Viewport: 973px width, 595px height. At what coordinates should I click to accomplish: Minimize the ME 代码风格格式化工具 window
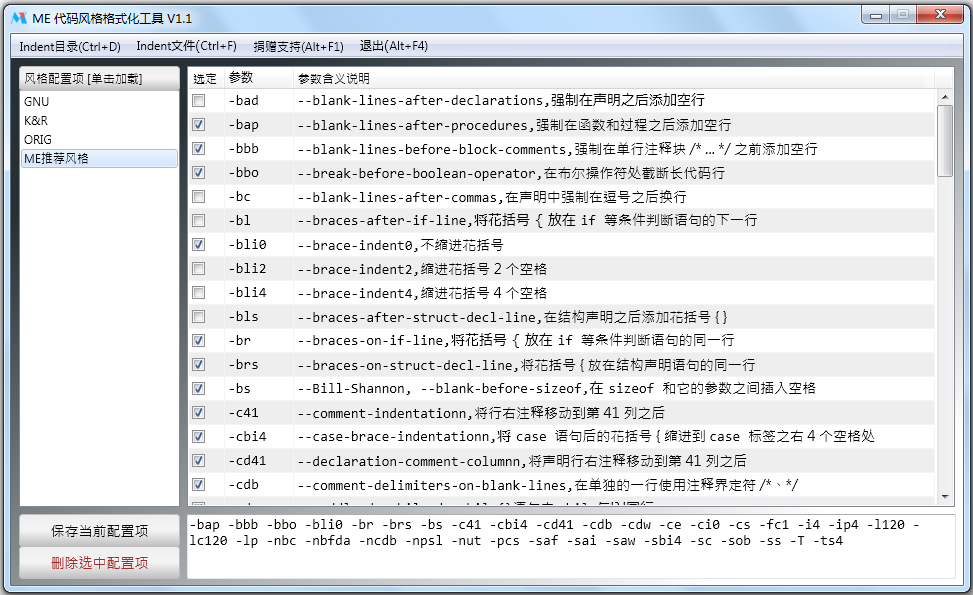point(876,15)
